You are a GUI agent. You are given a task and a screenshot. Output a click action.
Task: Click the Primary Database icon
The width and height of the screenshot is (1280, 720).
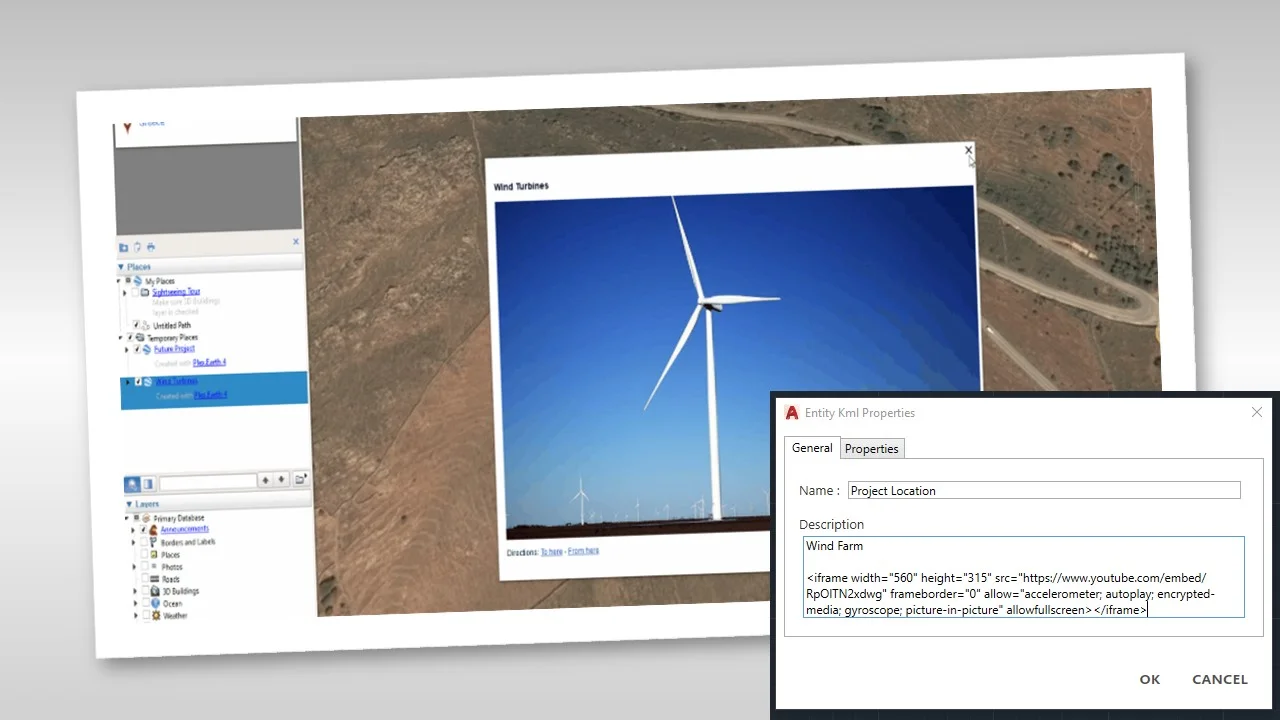pos(146,518)
